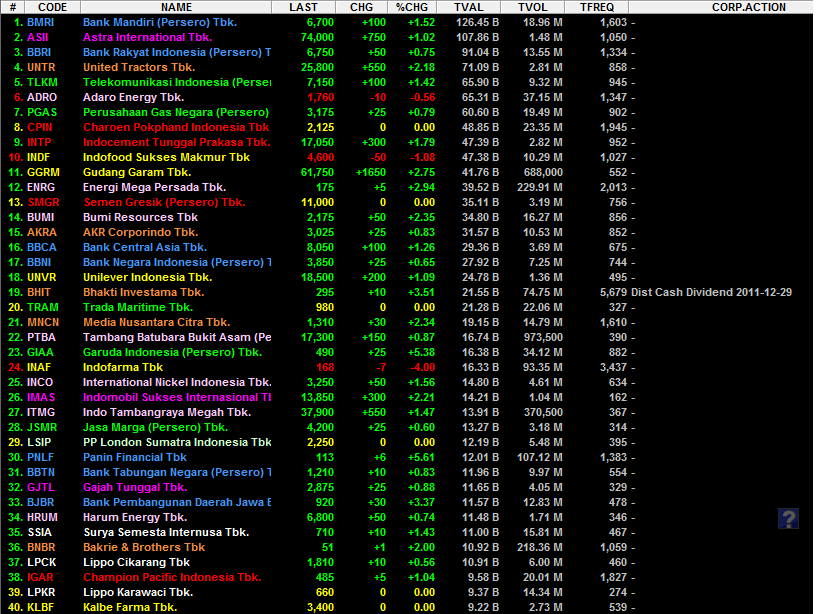
Task: Select the BBNI stock code
Action: 39,262
